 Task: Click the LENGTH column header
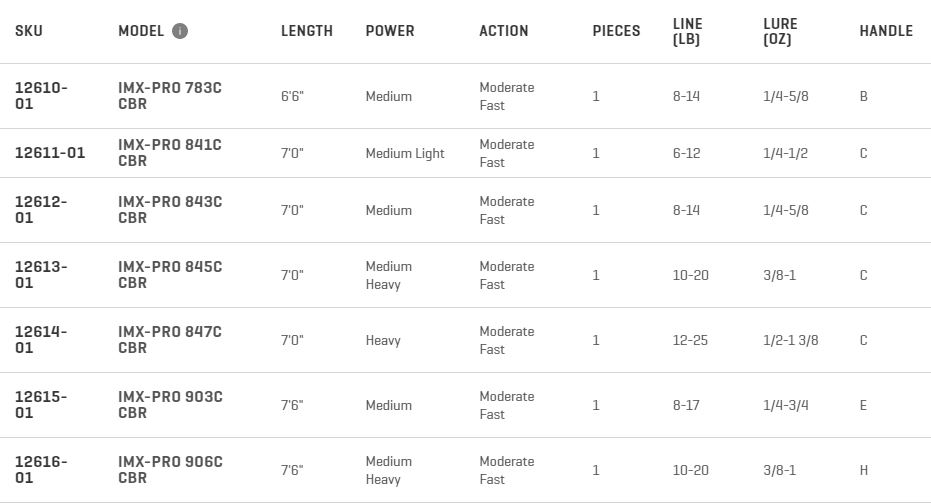[306, 31]
